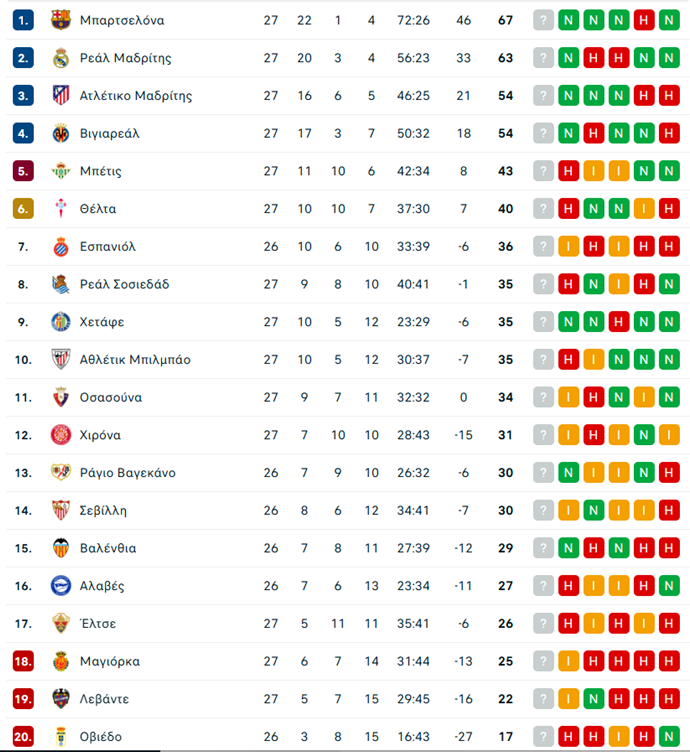The height and width of the screenshot is (752, 690).
Task: Select the Atlético Madrid crest
Action: point(61,96)
